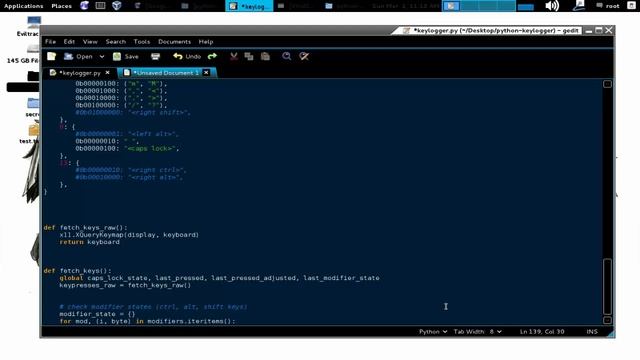
Task: Undo the last edit
Action: pyautogui.click(x=187, y=56)
